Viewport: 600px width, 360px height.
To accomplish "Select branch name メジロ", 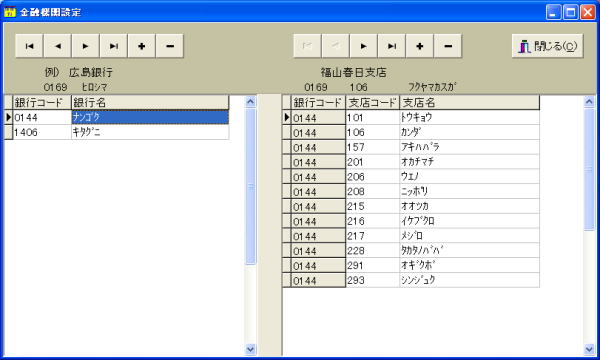I will (x=470, y=236).
